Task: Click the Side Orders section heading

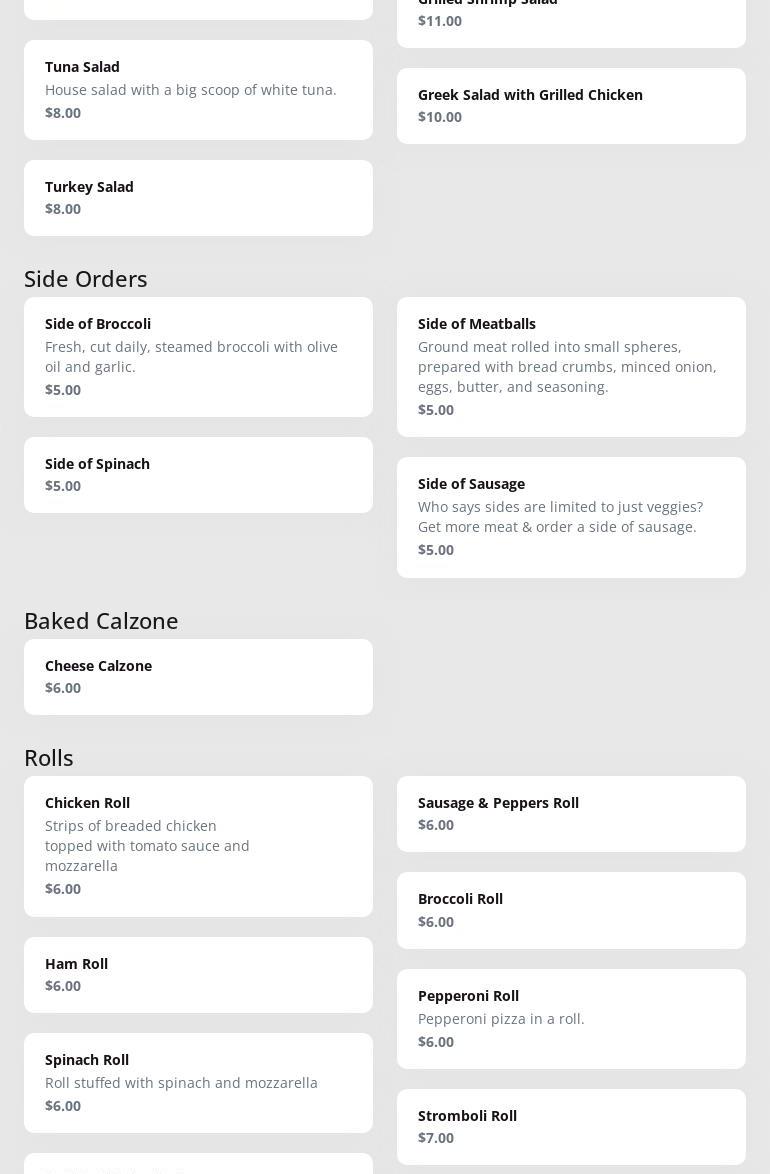Action: tap(86, 278)
